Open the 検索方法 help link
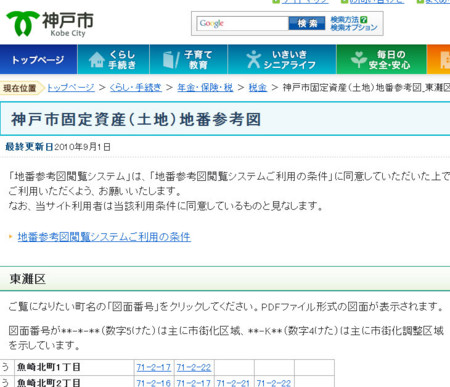 click(344, 20)
